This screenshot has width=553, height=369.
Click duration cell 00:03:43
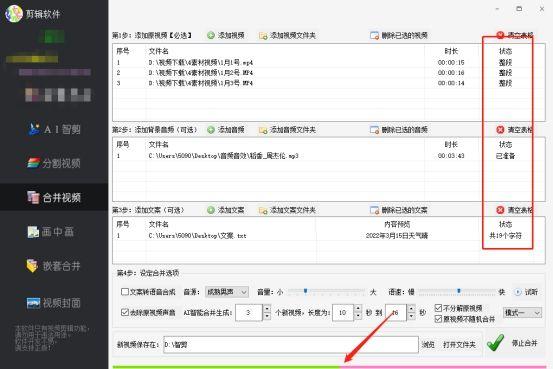[451, 156]
